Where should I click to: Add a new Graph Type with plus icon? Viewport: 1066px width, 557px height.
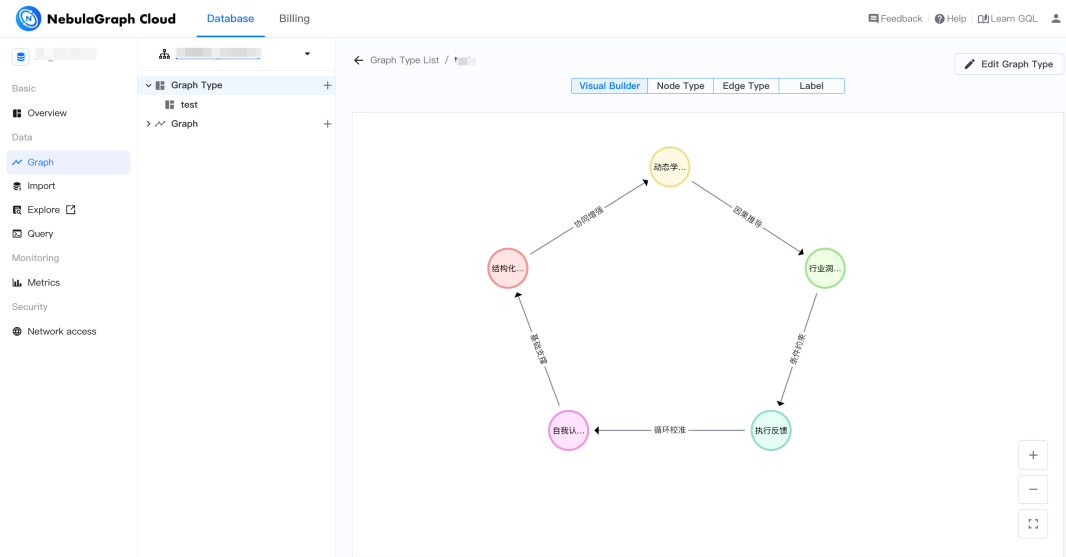327,86
